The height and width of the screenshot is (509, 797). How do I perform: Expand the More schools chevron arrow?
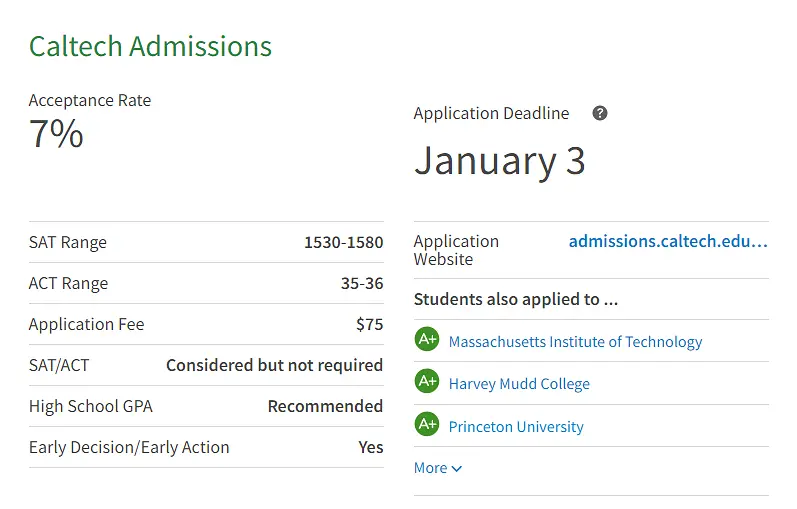click(x=457, y=469)
